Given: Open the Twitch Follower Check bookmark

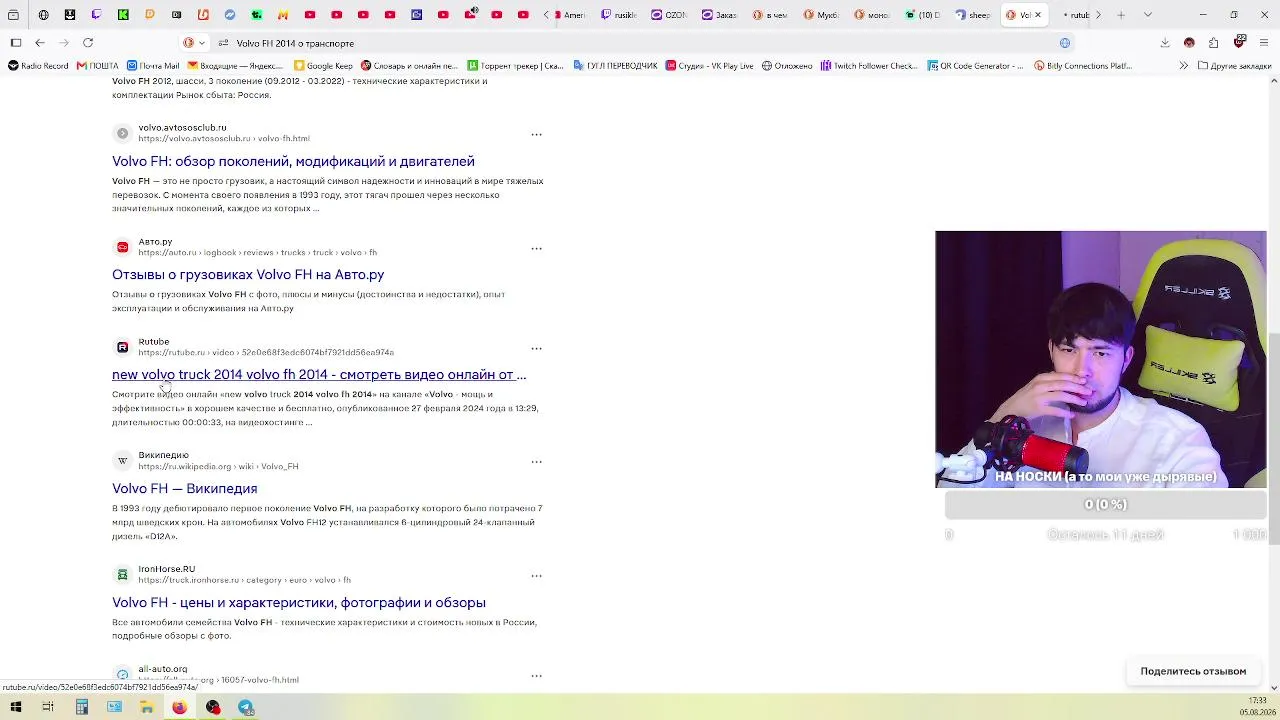Looking at the screenshot, I should [869, 66].
